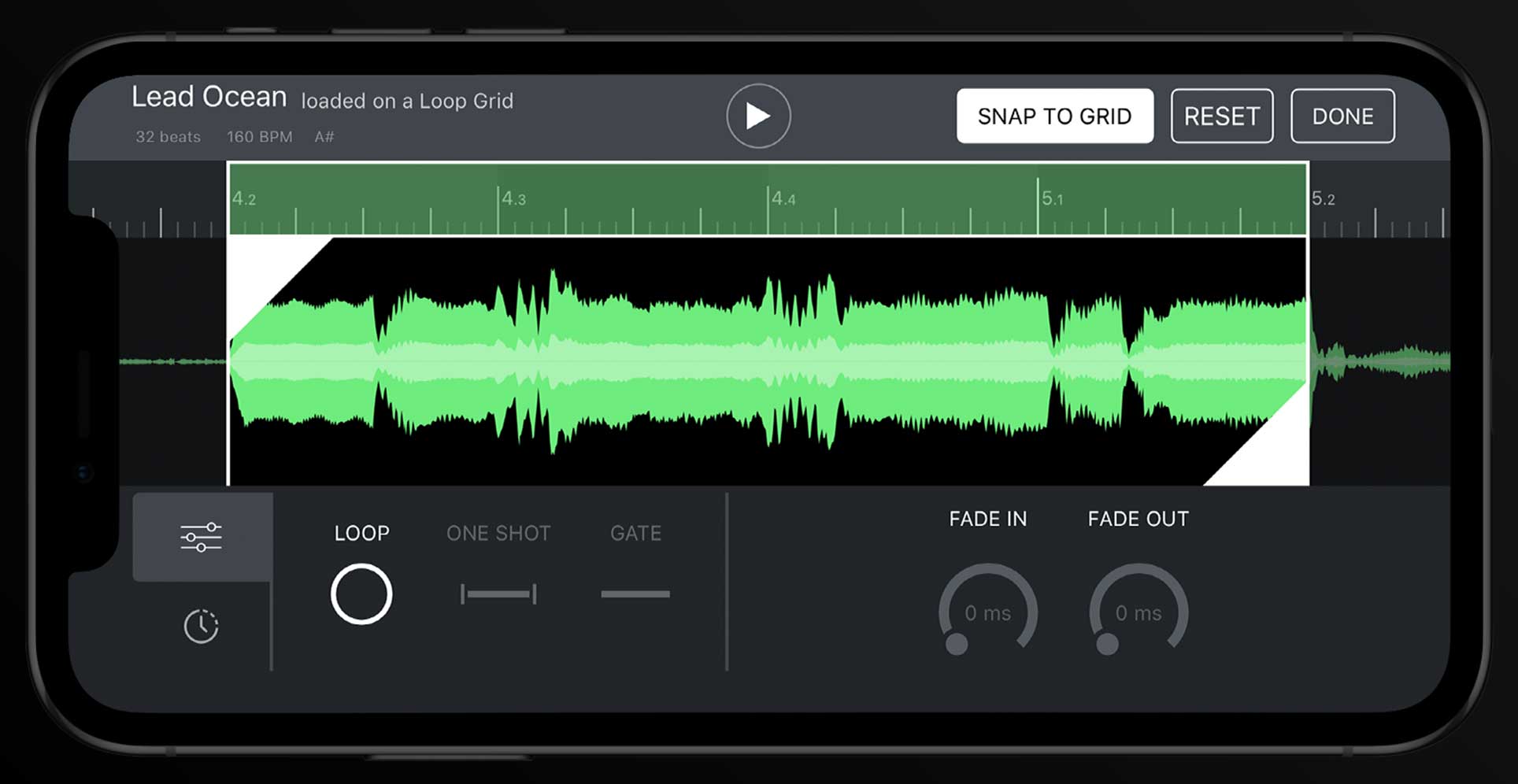Click the 5.2 marker on the ruler
The width and height of the screenshot is (1518, 784).
click(x=1324, y=198)
